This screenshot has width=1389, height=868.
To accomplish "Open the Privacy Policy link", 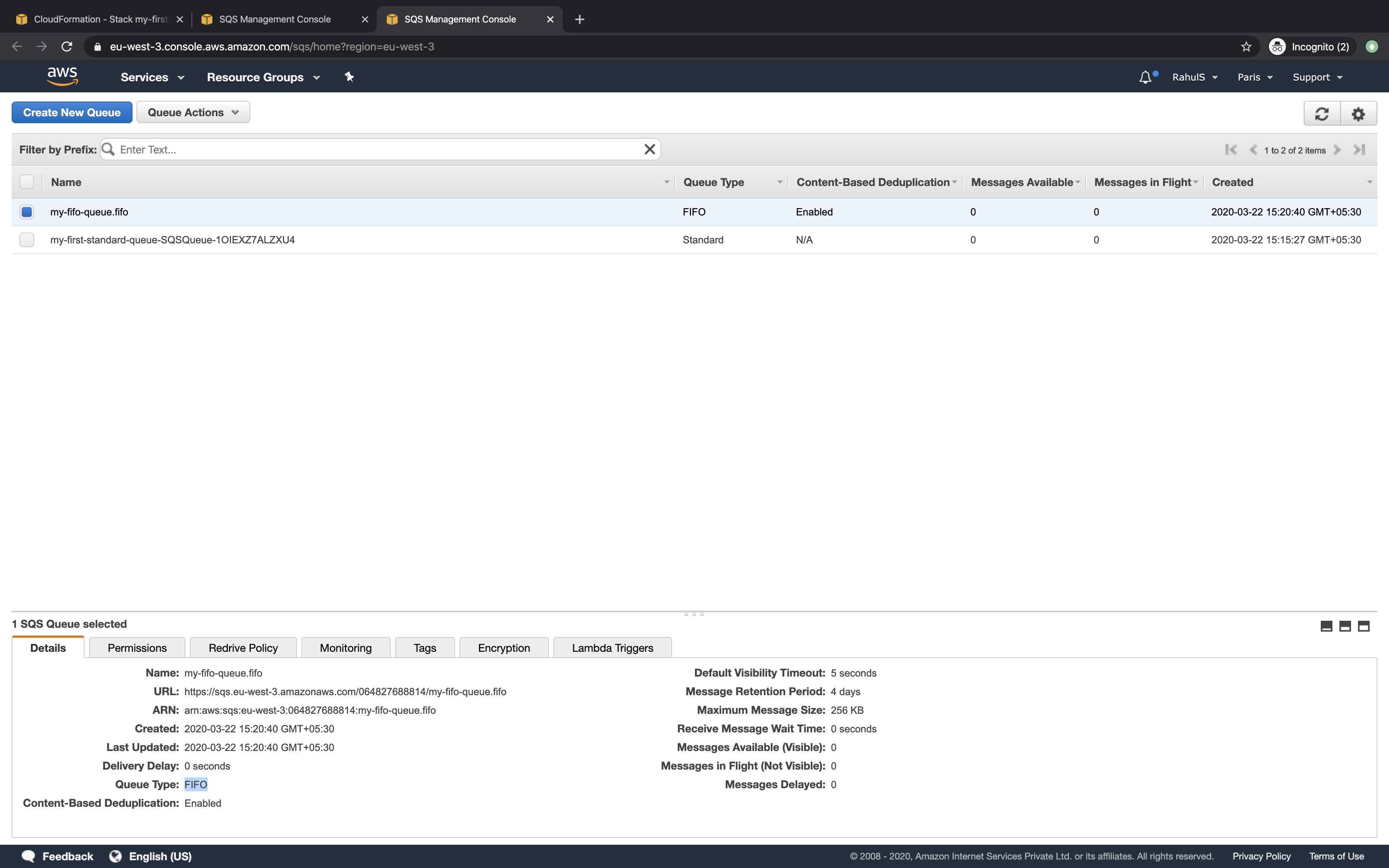I will coord(1261,856).
